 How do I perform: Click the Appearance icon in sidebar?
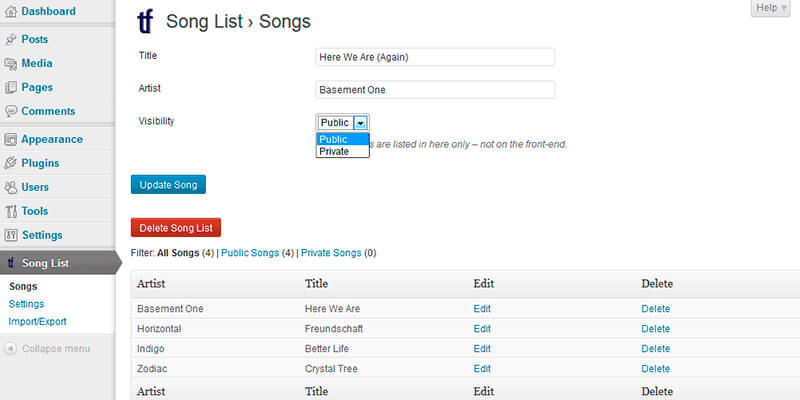click(11, 140)
